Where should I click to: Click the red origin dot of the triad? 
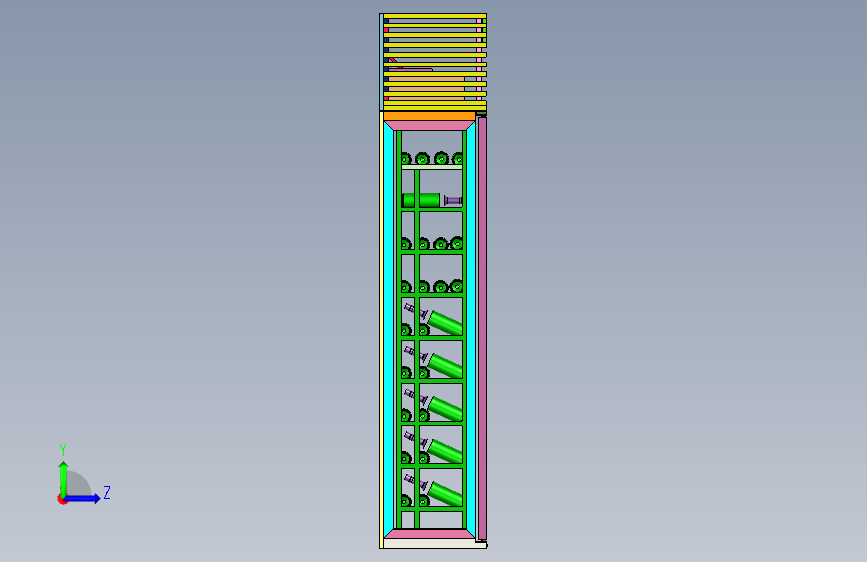point(61,499)
